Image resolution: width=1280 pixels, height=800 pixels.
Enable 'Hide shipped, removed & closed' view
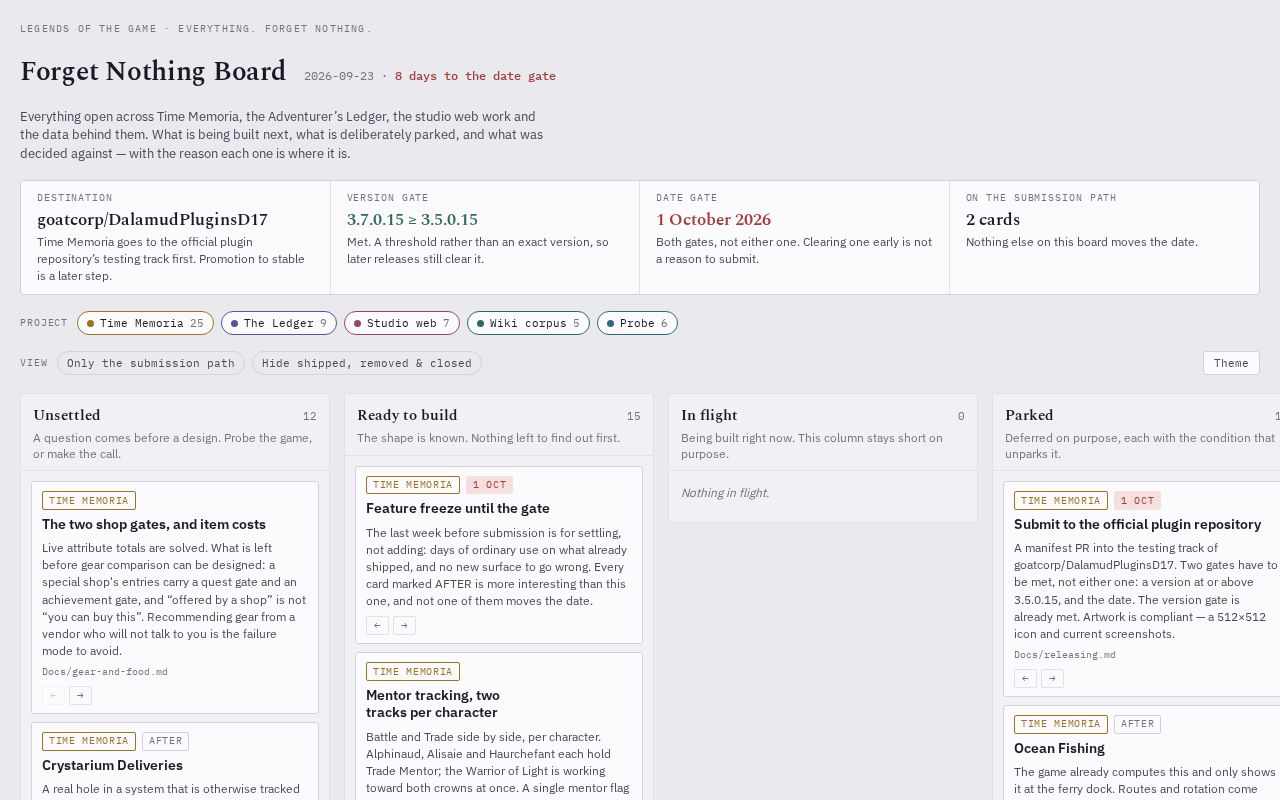(367, 363)
